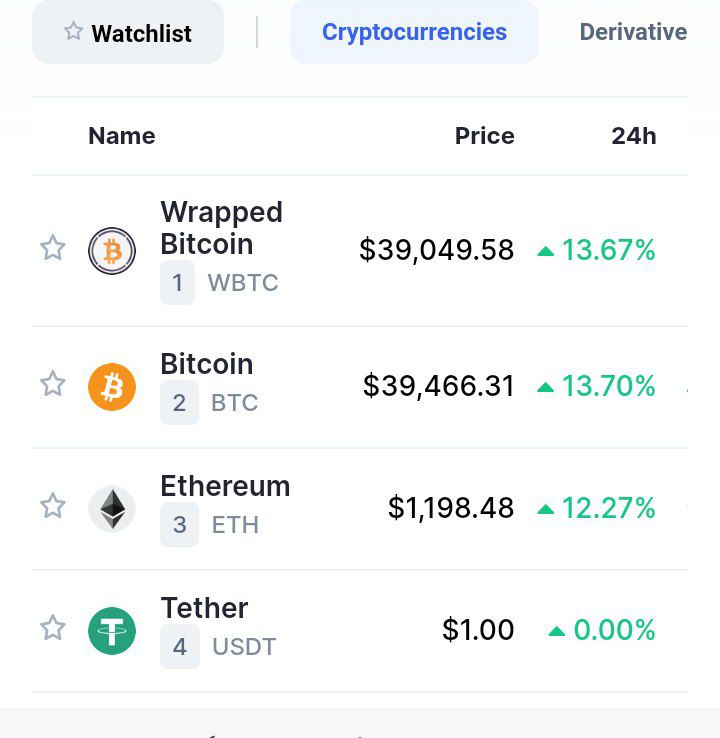Open the Watchlist tab
Screen dimensions: 720x738
point(128,32)
